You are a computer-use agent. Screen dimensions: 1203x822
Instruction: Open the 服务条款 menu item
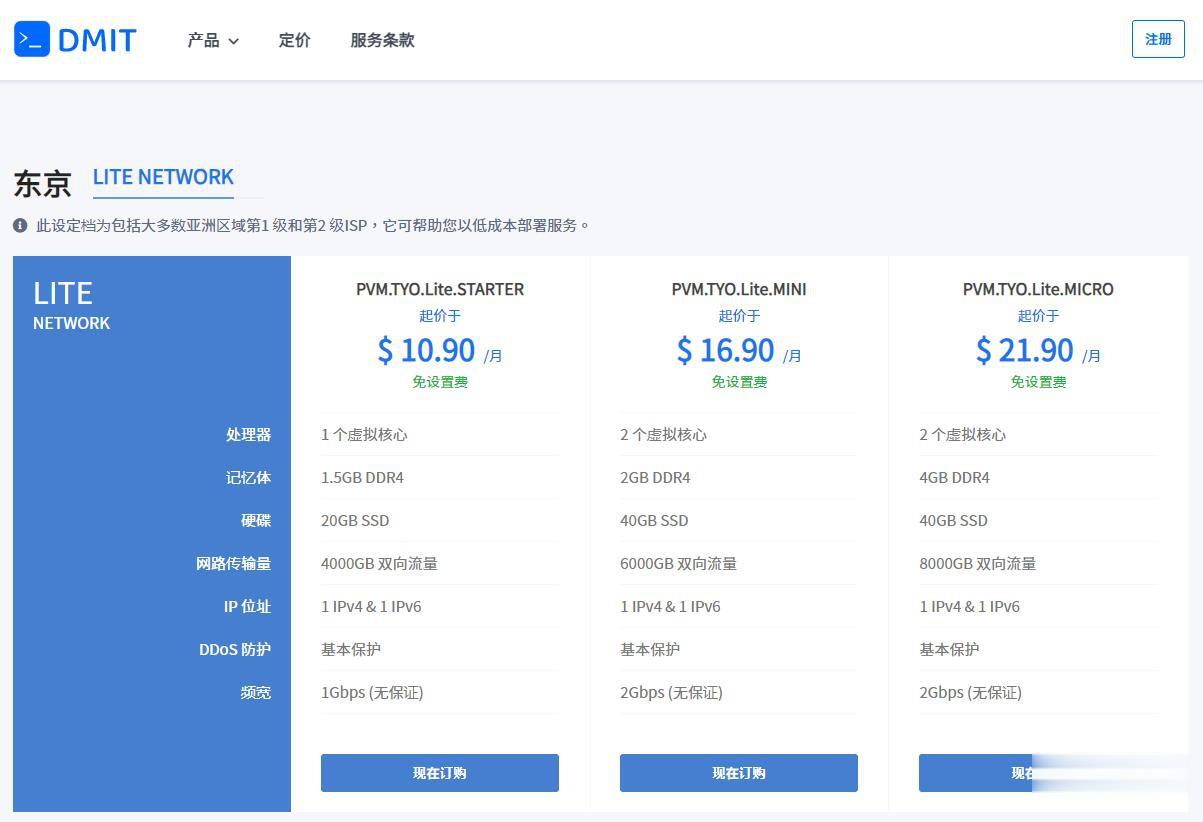[382, 40]
